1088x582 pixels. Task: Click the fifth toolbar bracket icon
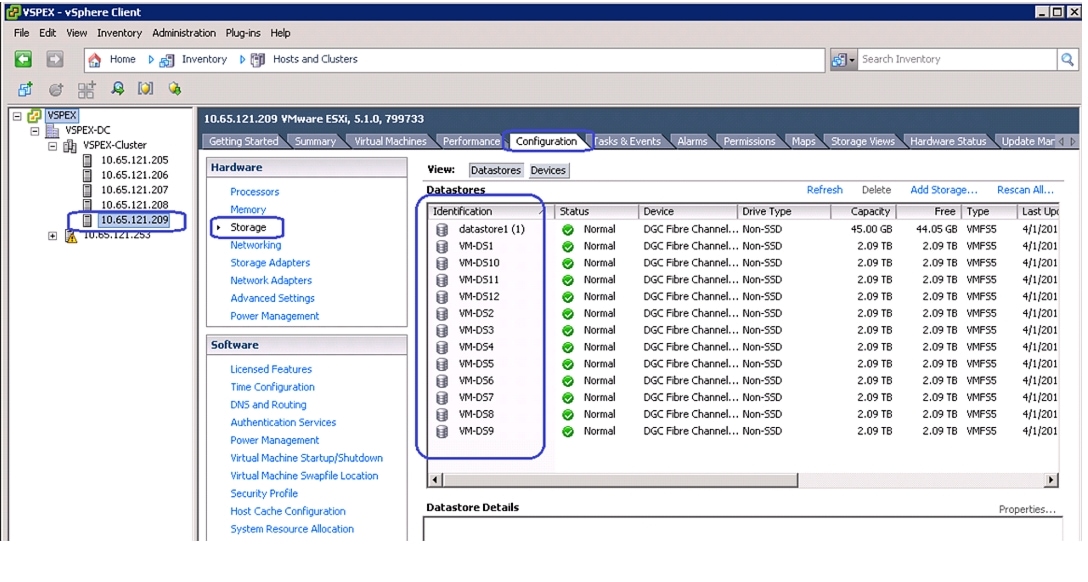pyautogui.click(x=145, y=88)
